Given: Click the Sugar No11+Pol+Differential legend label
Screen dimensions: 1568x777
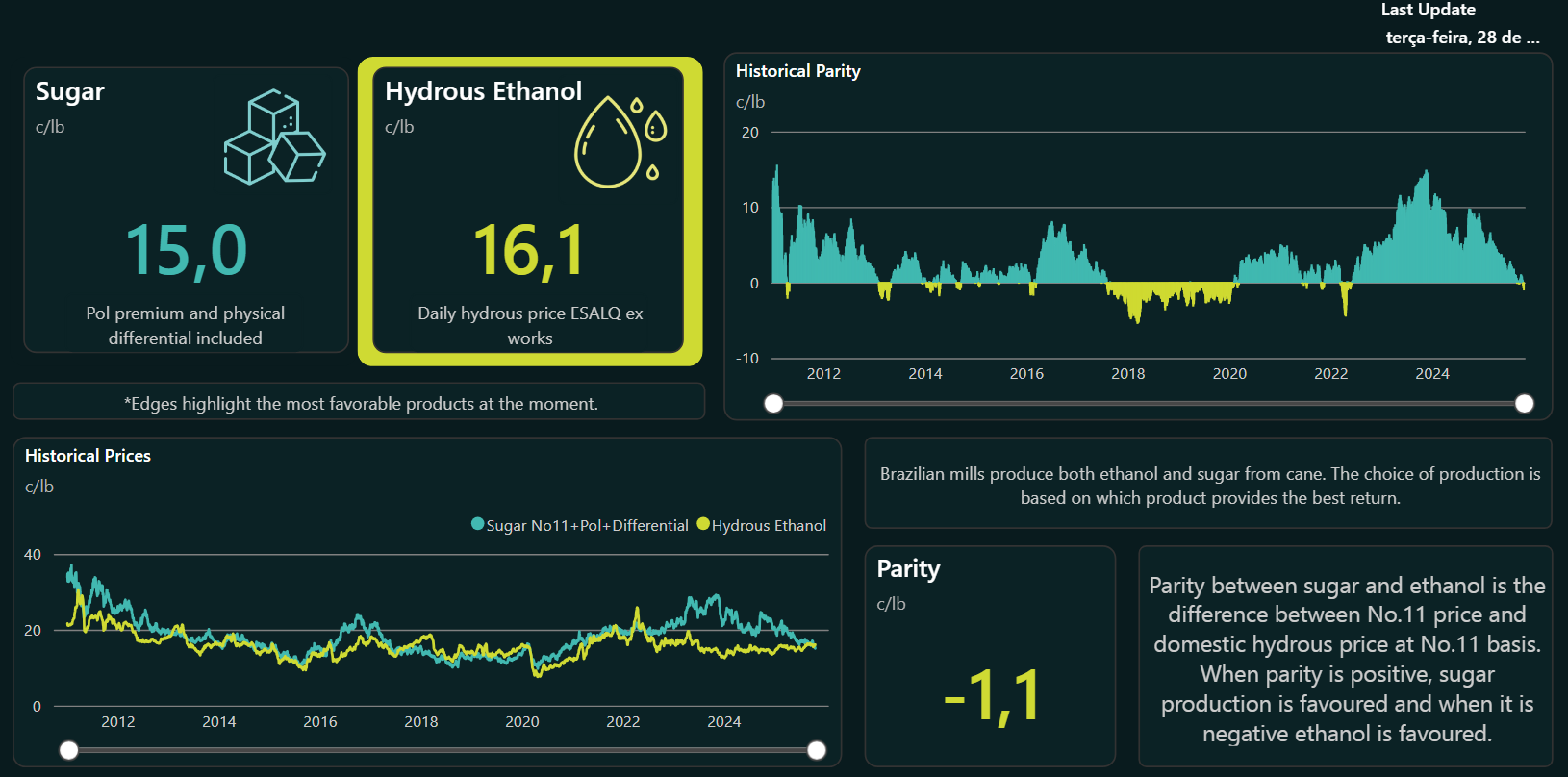Looking at the screenshot, I should (x=587, y=525).
